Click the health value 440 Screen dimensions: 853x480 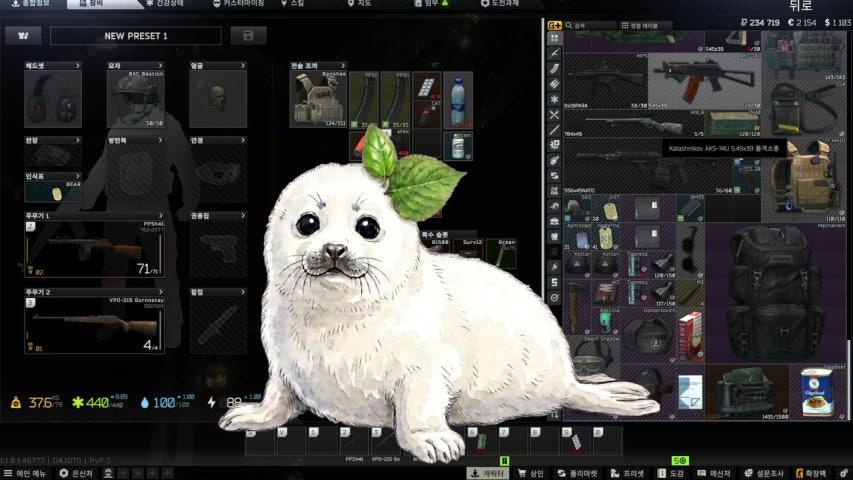click(x=99, y=403)
